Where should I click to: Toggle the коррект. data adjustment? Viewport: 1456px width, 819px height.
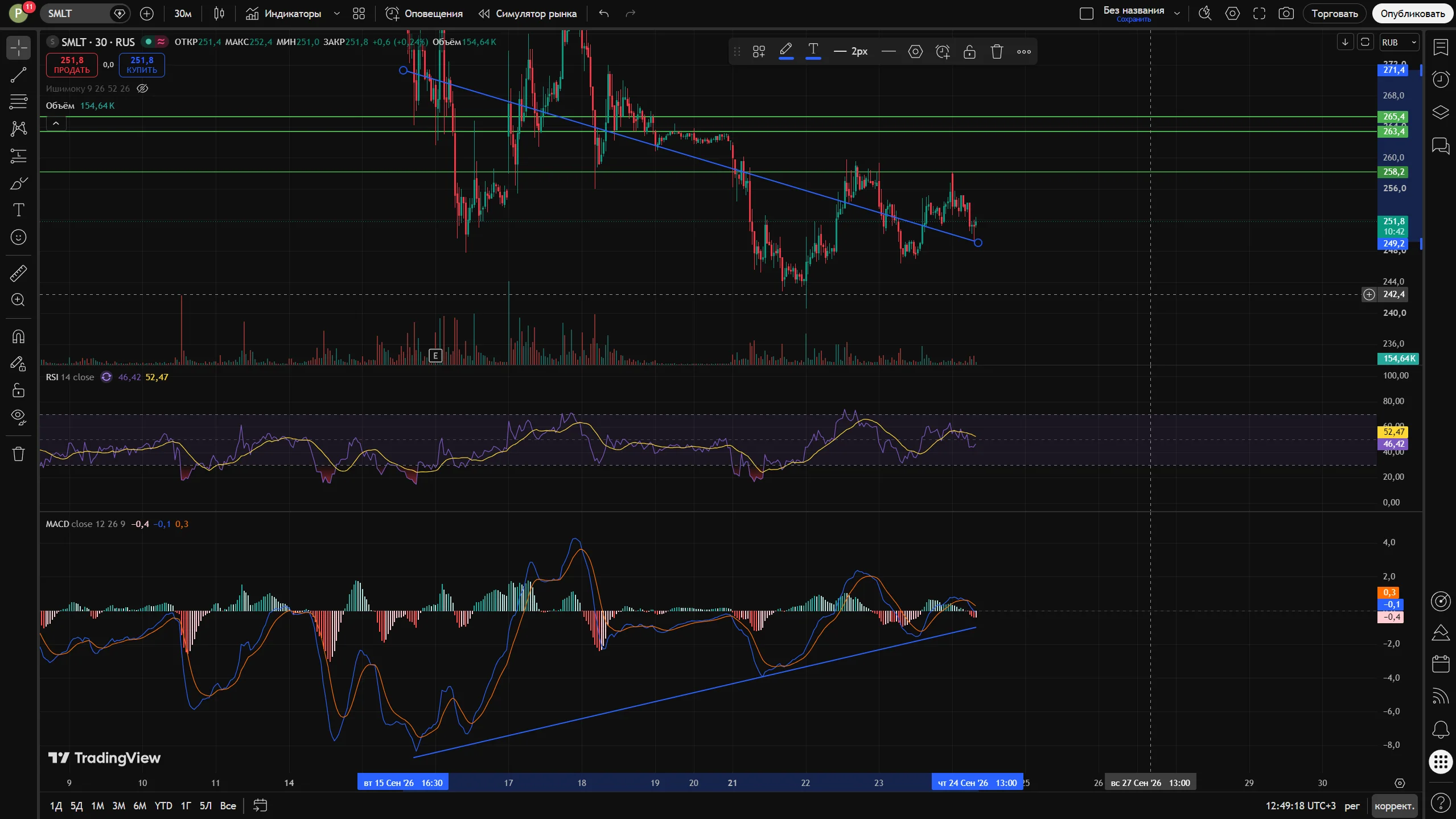[1394, 806]
